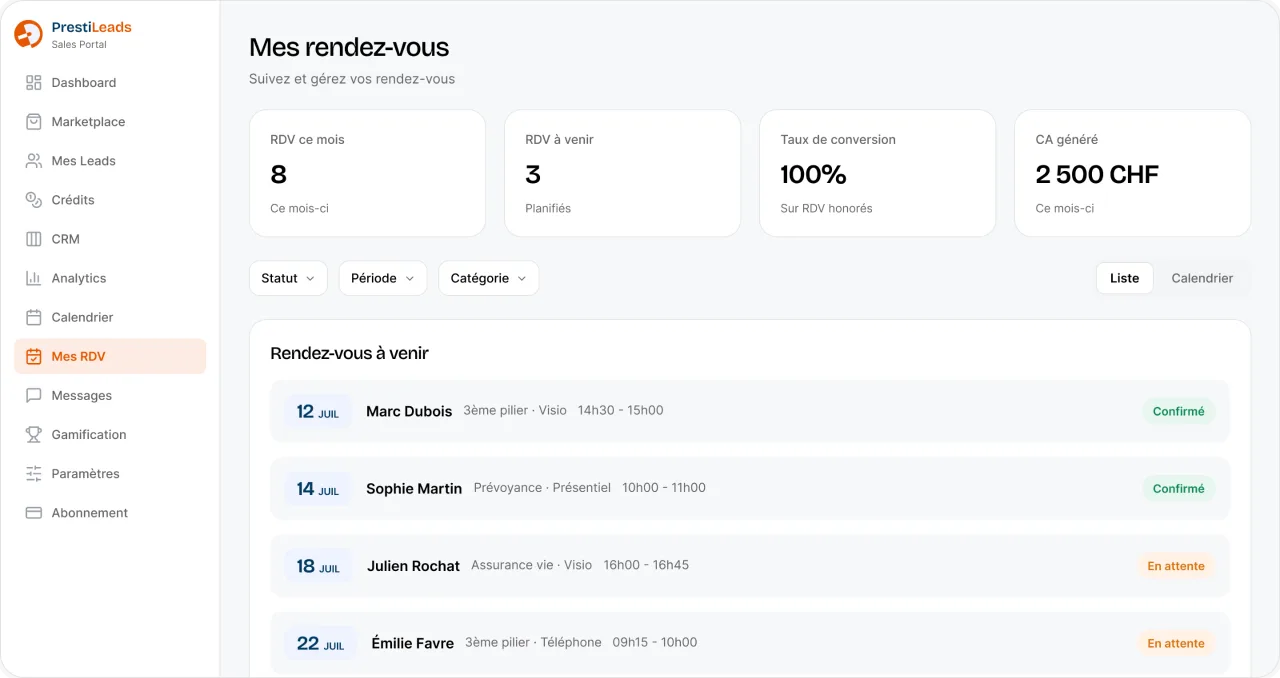The image size is (1280, 678).
Task: Switch to Liste view
Action: pyautogui.click(x=1125, y=278)
